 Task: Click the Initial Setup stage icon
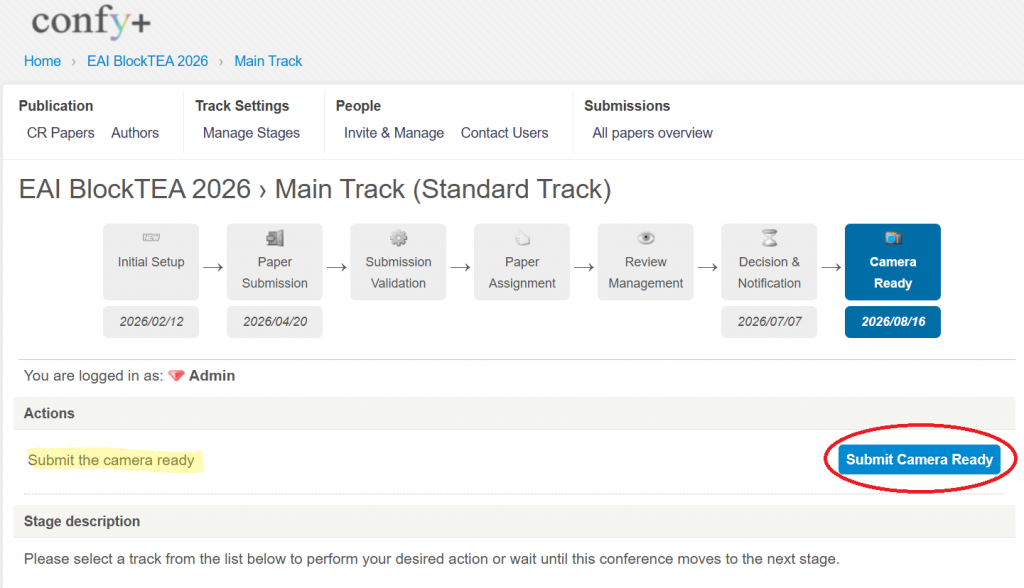click(151, 238)
